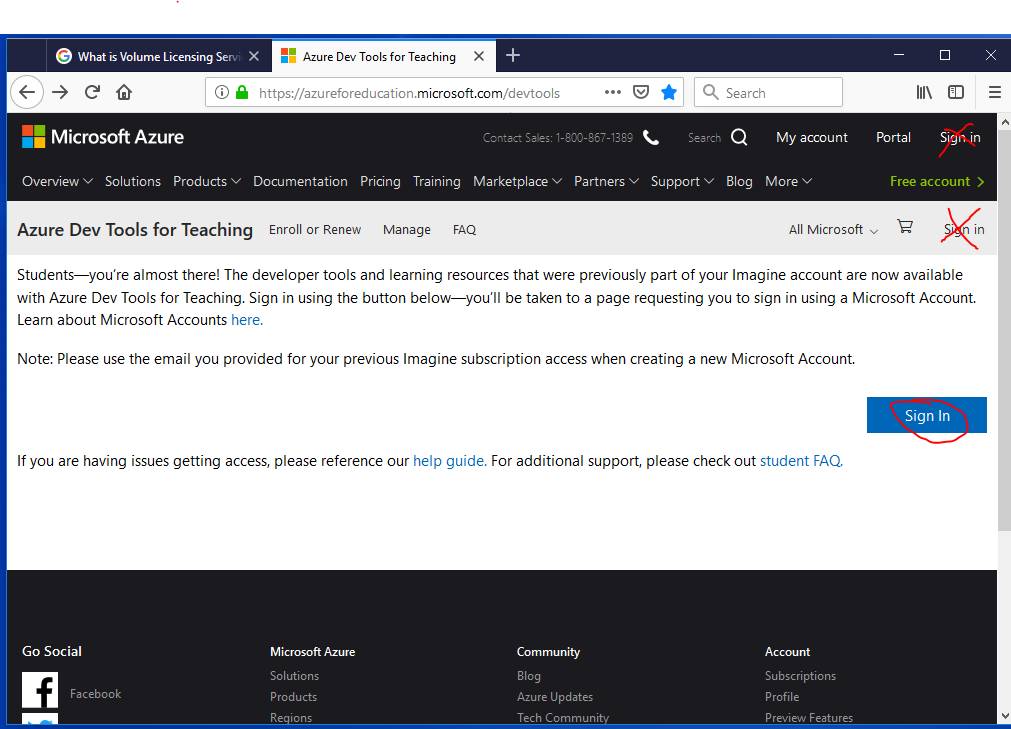Open Solutions in the Azure navigation
This screenshot has height=729, width=1011.
(x=133, y=181)
